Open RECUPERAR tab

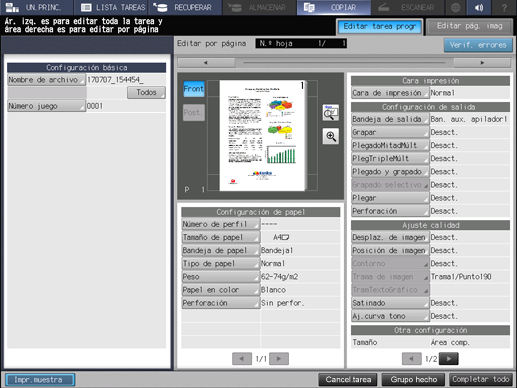tap(184, 7)
